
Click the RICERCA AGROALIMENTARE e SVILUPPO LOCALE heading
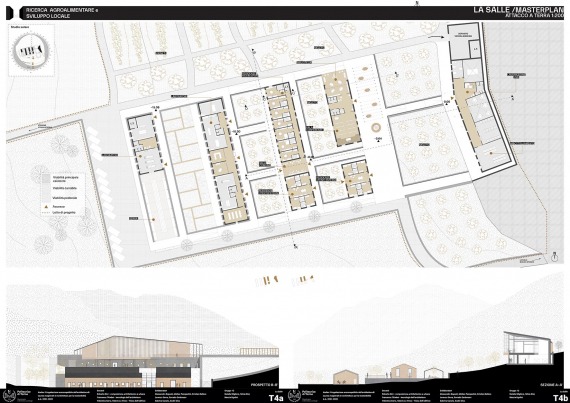pos(62,13)
